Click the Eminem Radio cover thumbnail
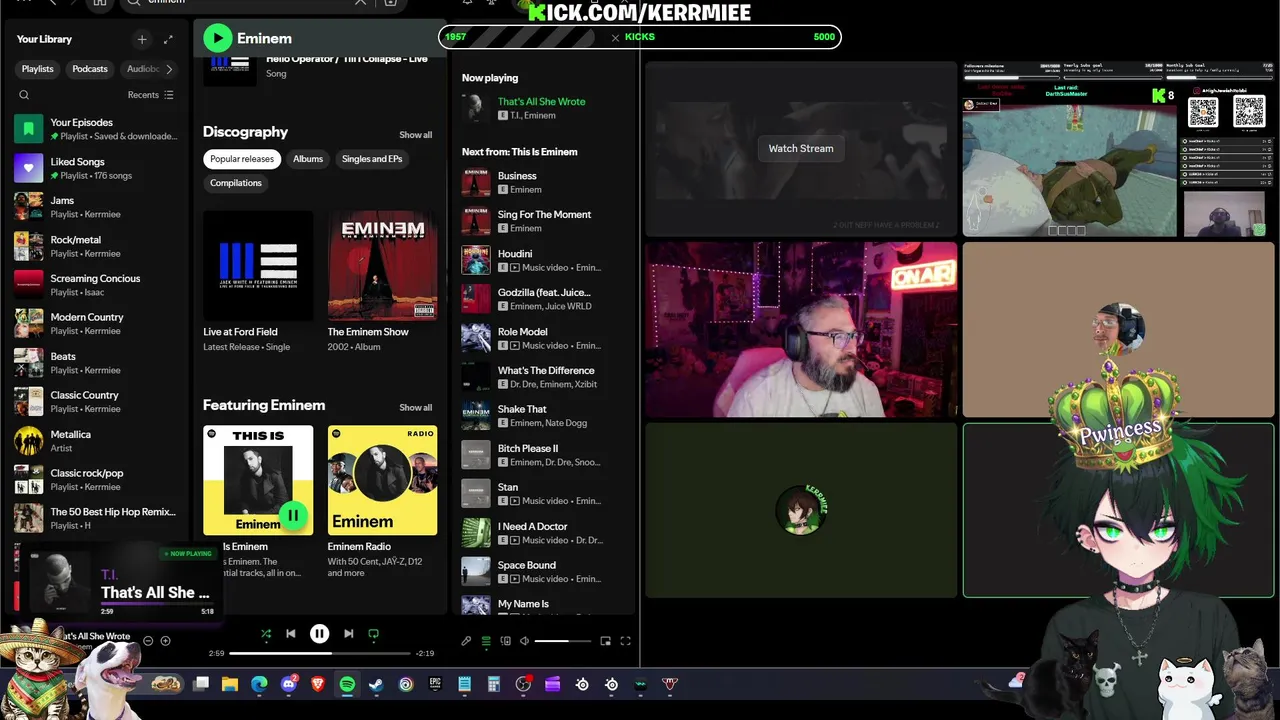The width and height of the screenshot is (1280, 720). click(x=382, y=480)
